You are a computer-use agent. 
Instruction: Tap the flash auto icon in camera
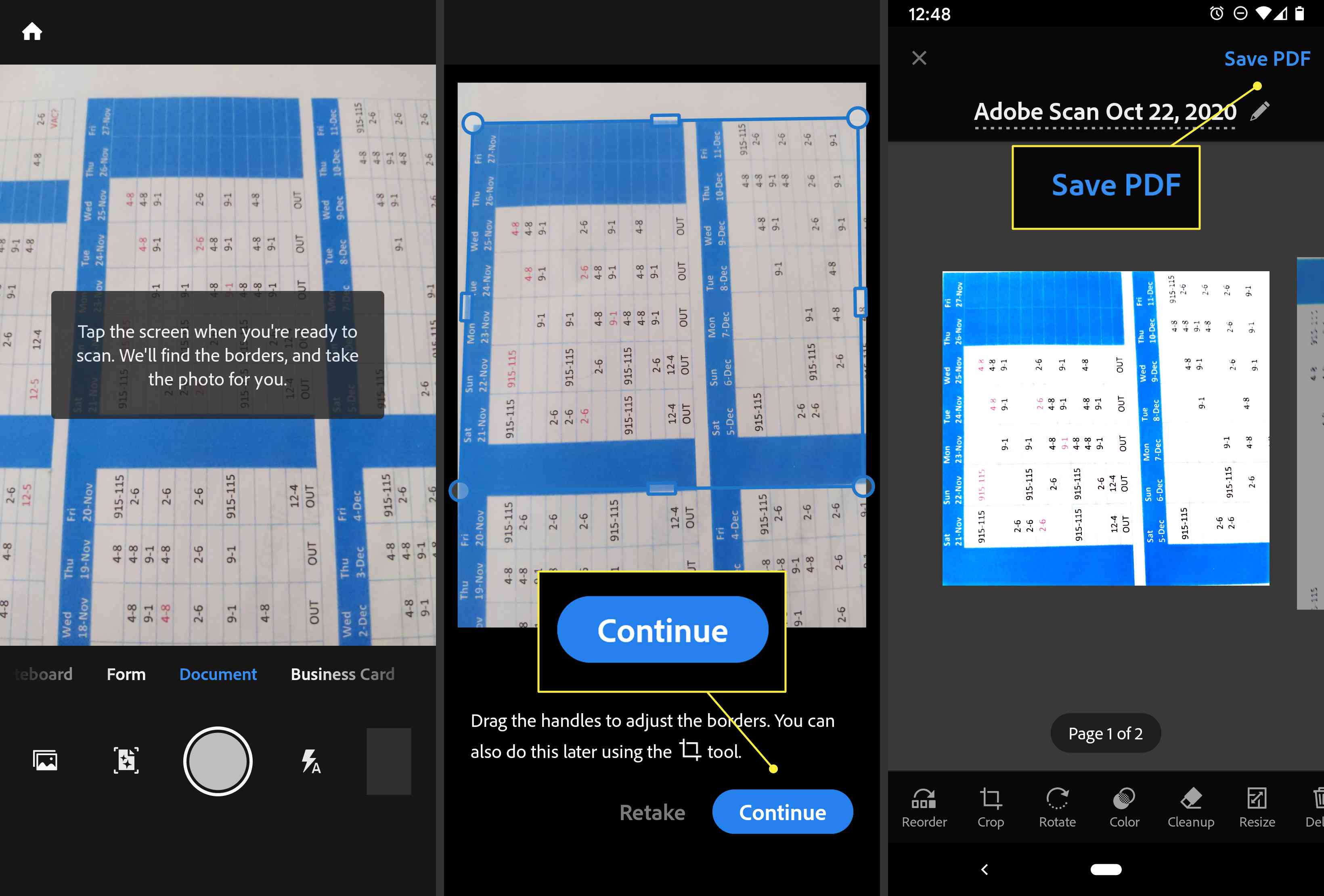click(310, 760)
